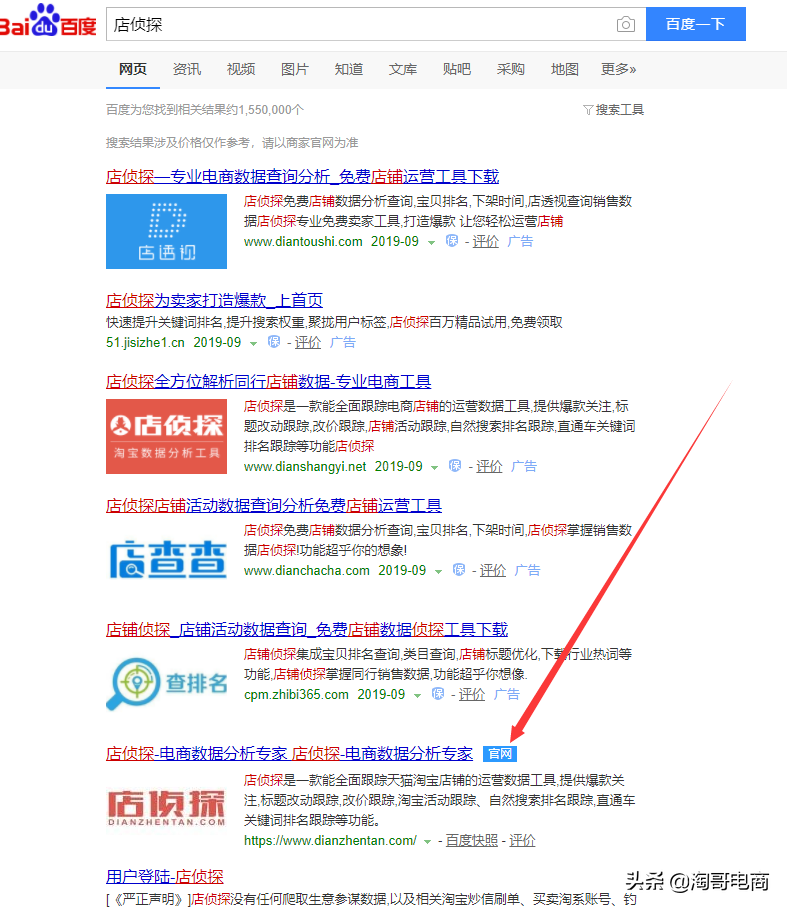
Task: Click the cpm.zhibi365.com URL text
Action: (x=296, y=695)
